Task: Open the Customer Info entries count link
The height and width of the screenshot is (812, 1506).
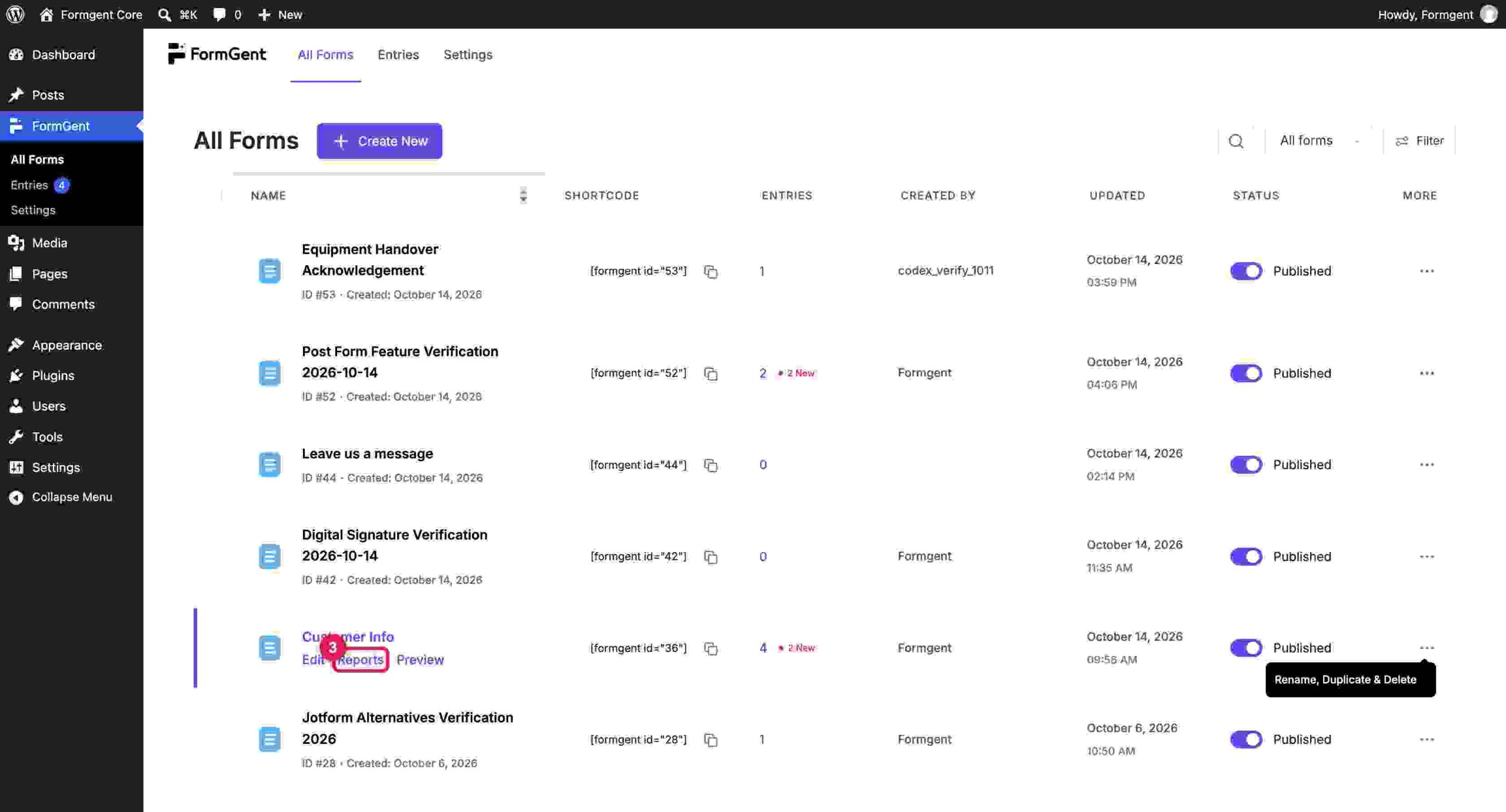Action: pos(763,648)
